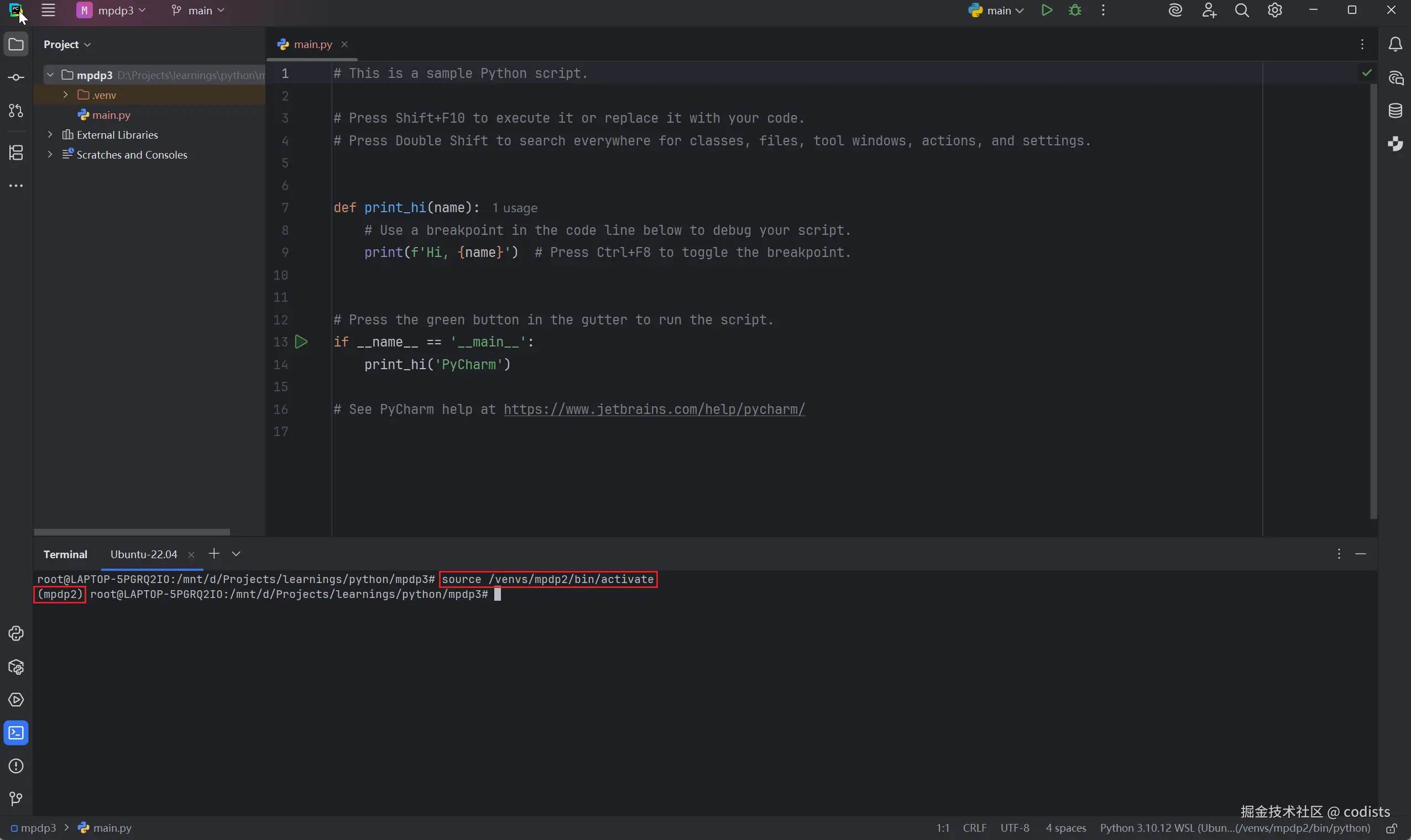Screen dimensions: 1411x840
Task: Open the Commit tool window icon
Action: coord(16,77)
